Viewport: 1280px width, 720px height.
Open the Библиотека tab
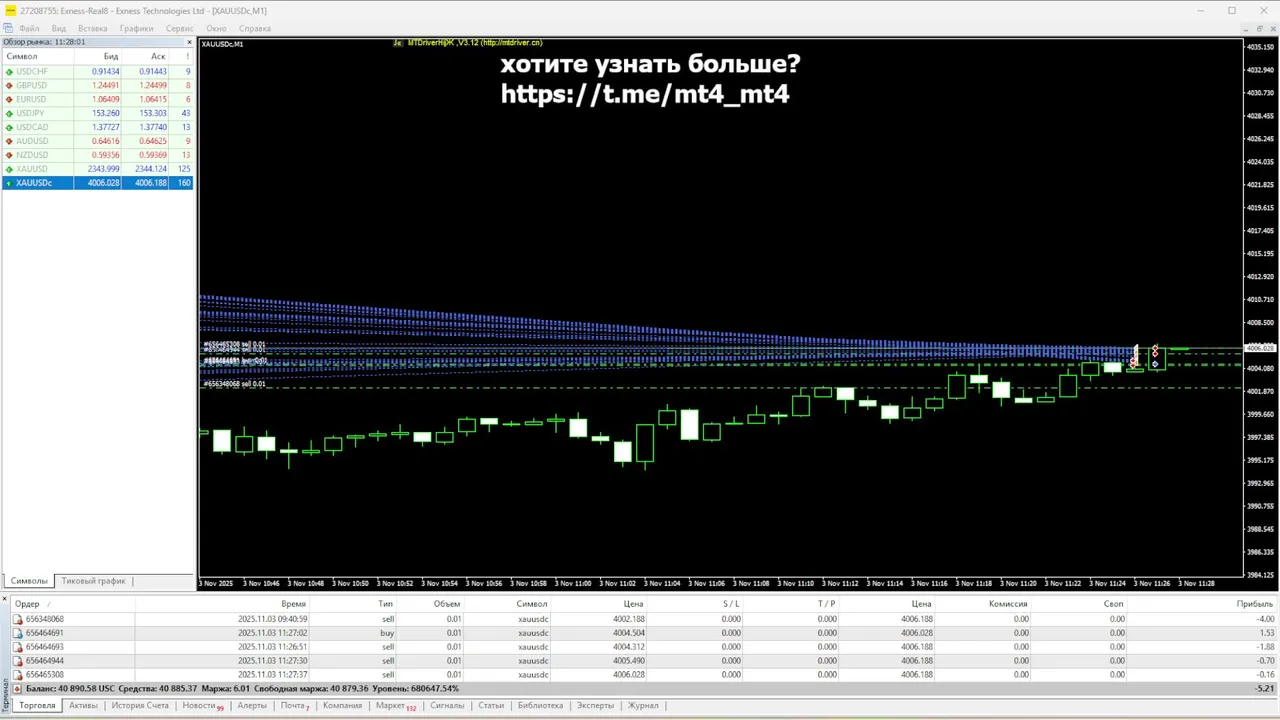(x=540, y=706)
